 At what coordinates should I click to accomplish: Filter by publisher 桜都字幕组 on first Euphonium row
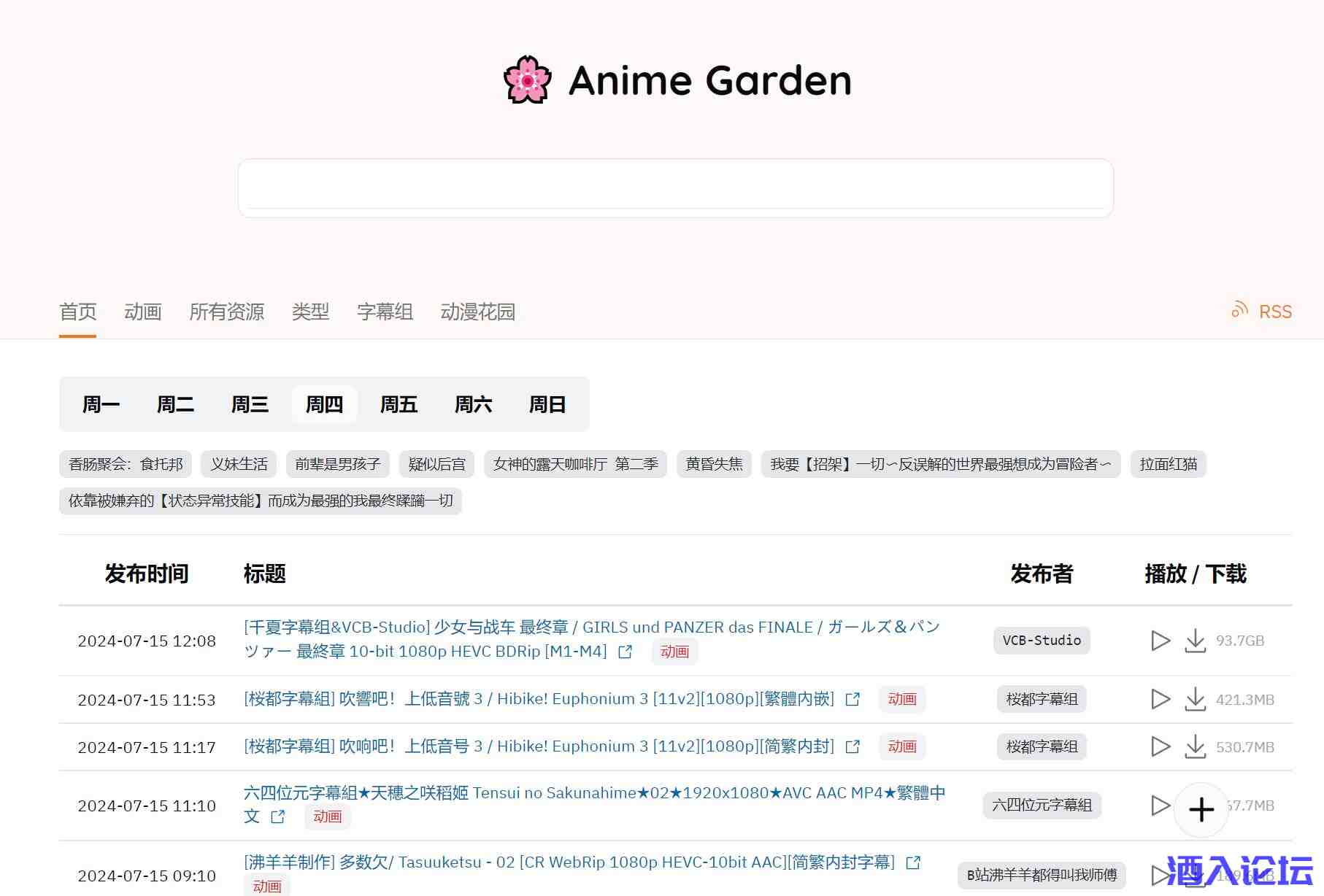[1042, 699]
